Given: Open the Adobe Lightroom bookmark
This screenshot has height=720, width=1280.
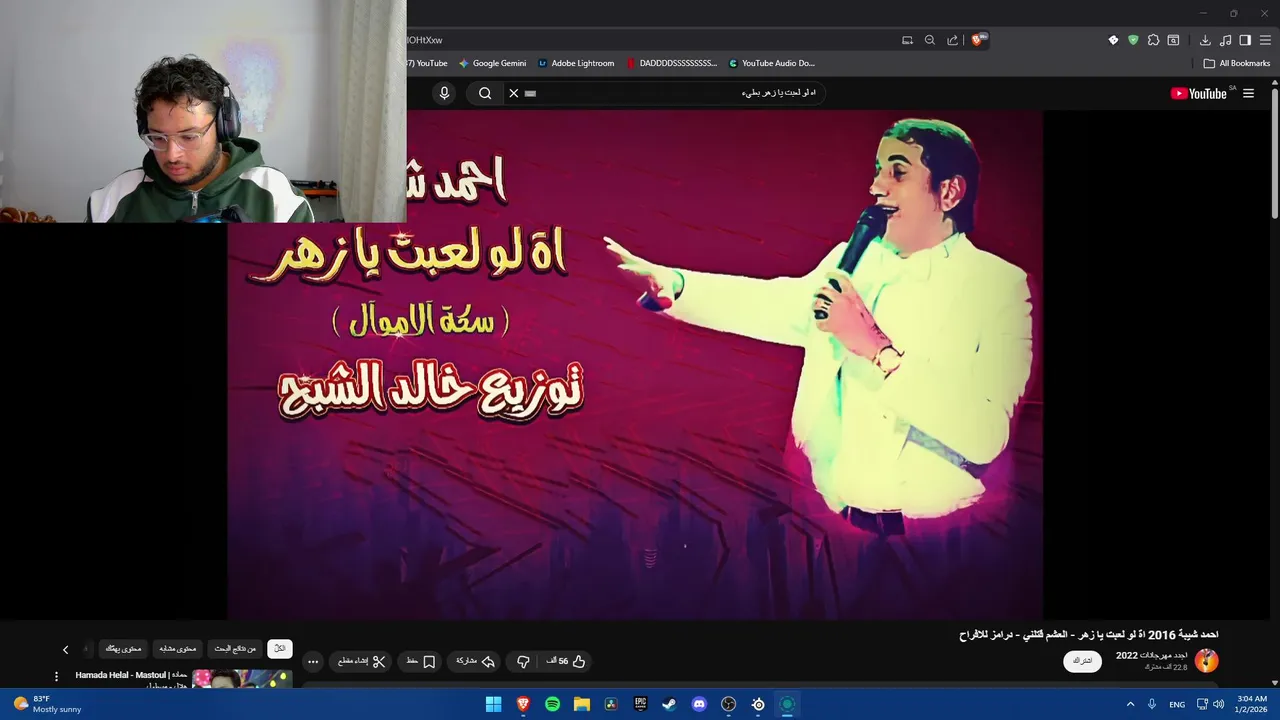Looking at the screenshot, I should pos(576,63).
